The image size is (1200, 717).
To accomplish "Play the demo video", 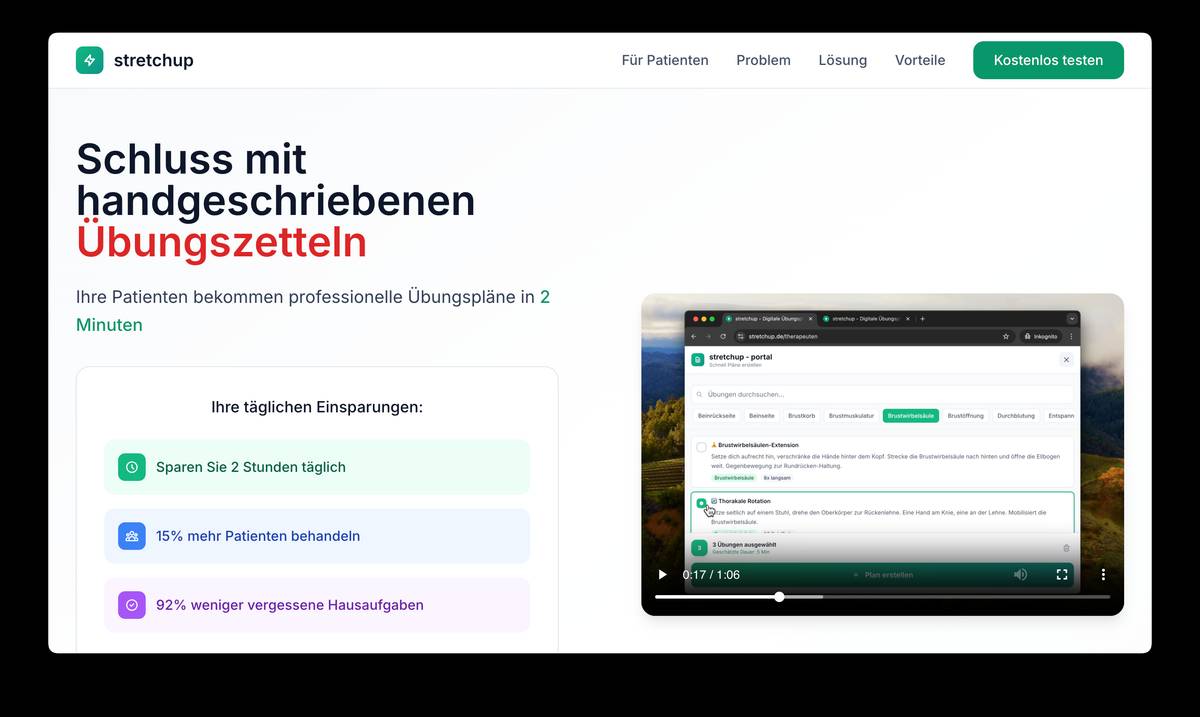I will click(x=662, y=575).
